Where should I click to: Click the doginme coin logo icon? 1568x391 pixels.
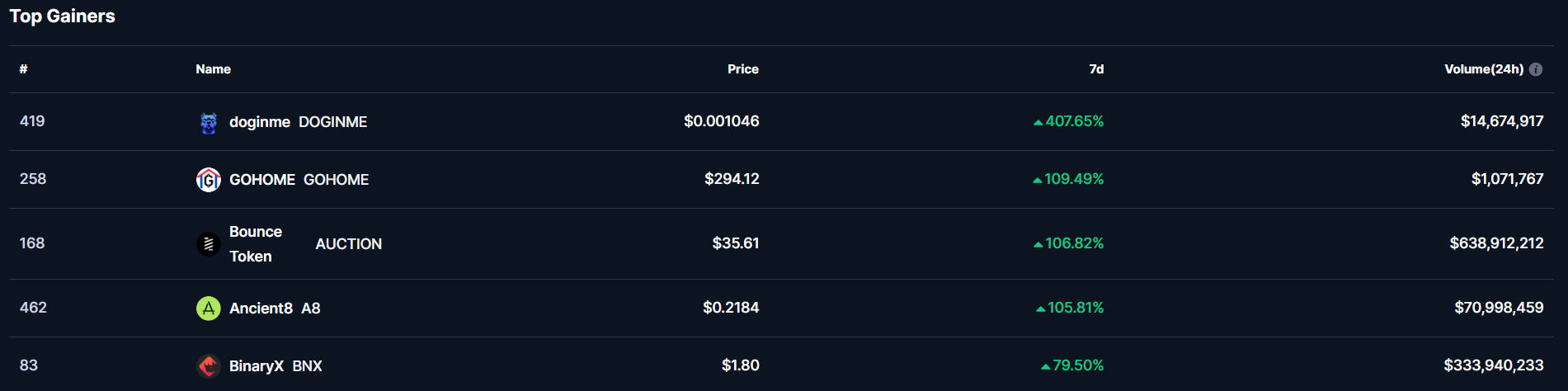(209, 122)
